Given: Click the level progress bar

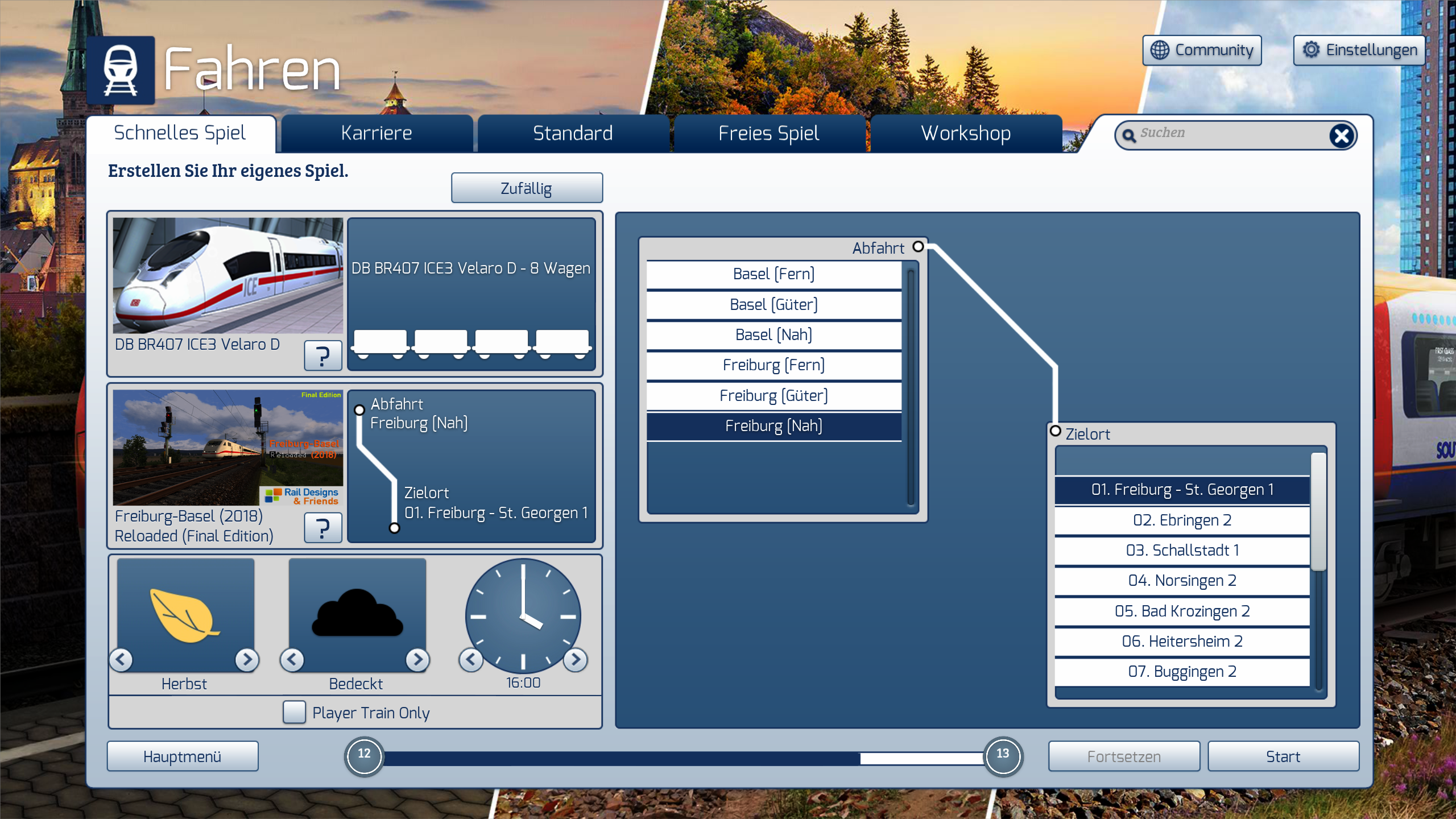Looking at the screenshot, I should 682,758.
